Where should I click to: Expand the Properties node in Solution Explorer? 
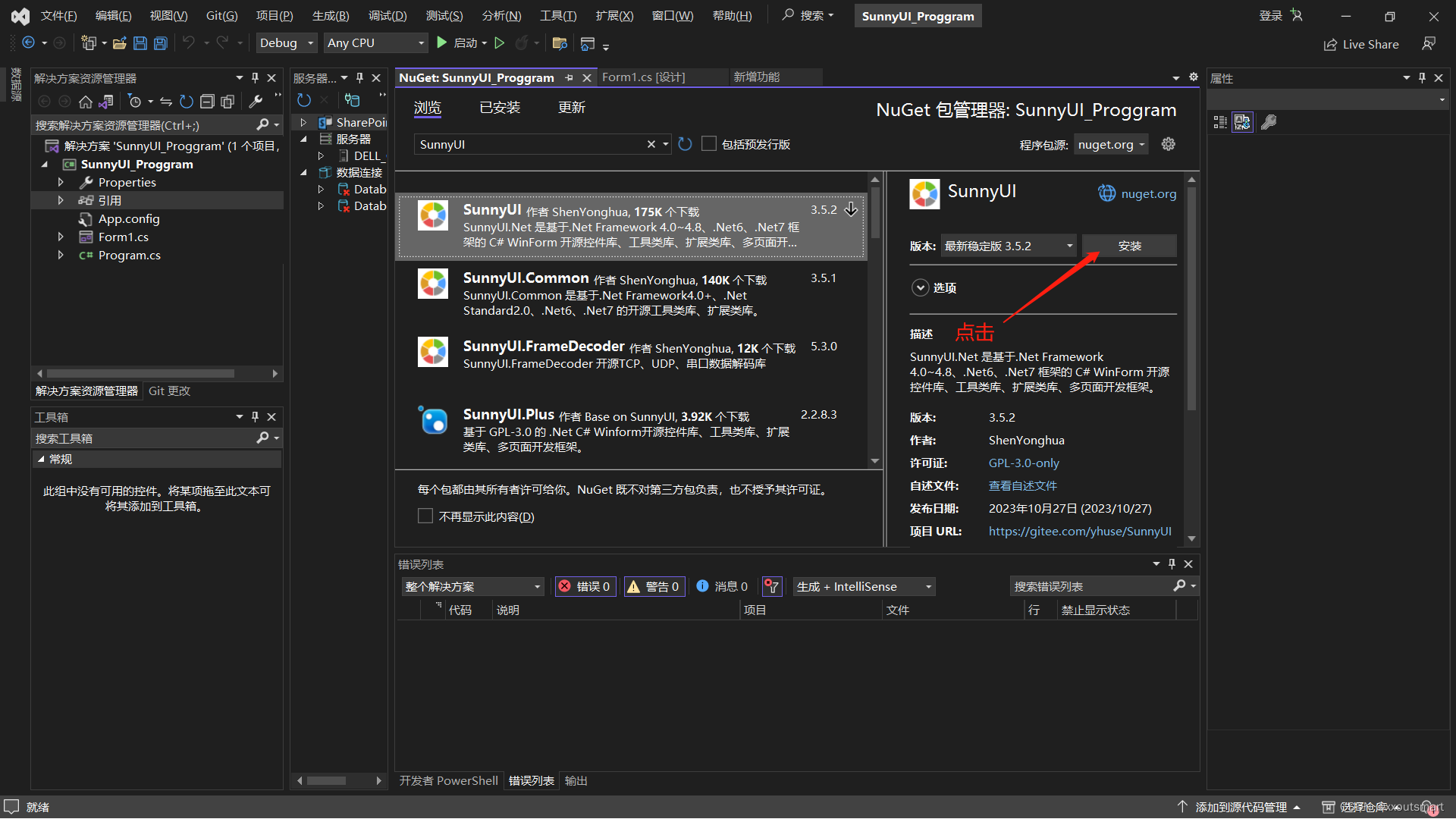(x=61, y=182)
